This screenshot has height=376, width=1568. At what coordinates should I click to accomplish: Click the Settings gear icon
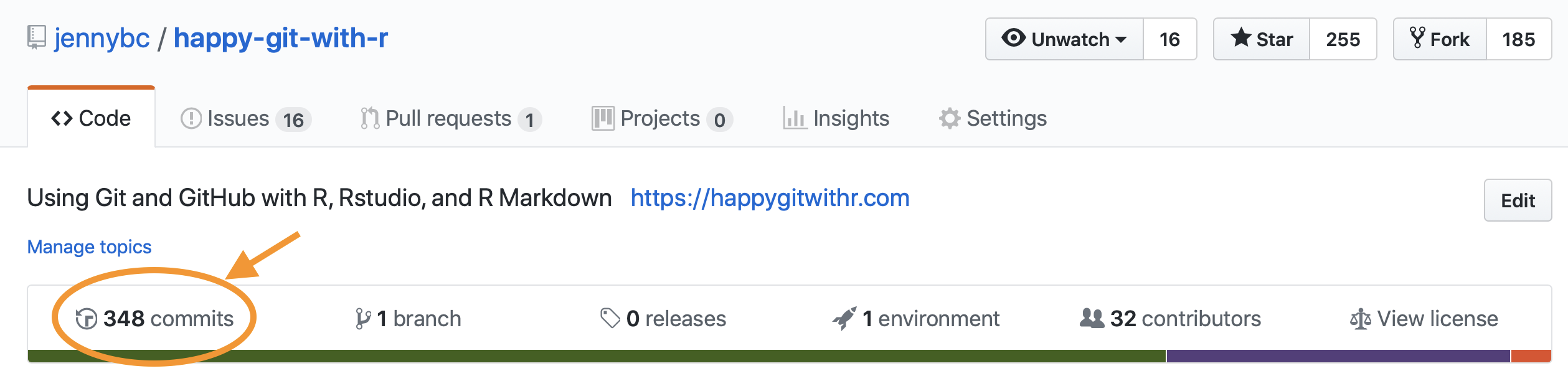point(949,118)
